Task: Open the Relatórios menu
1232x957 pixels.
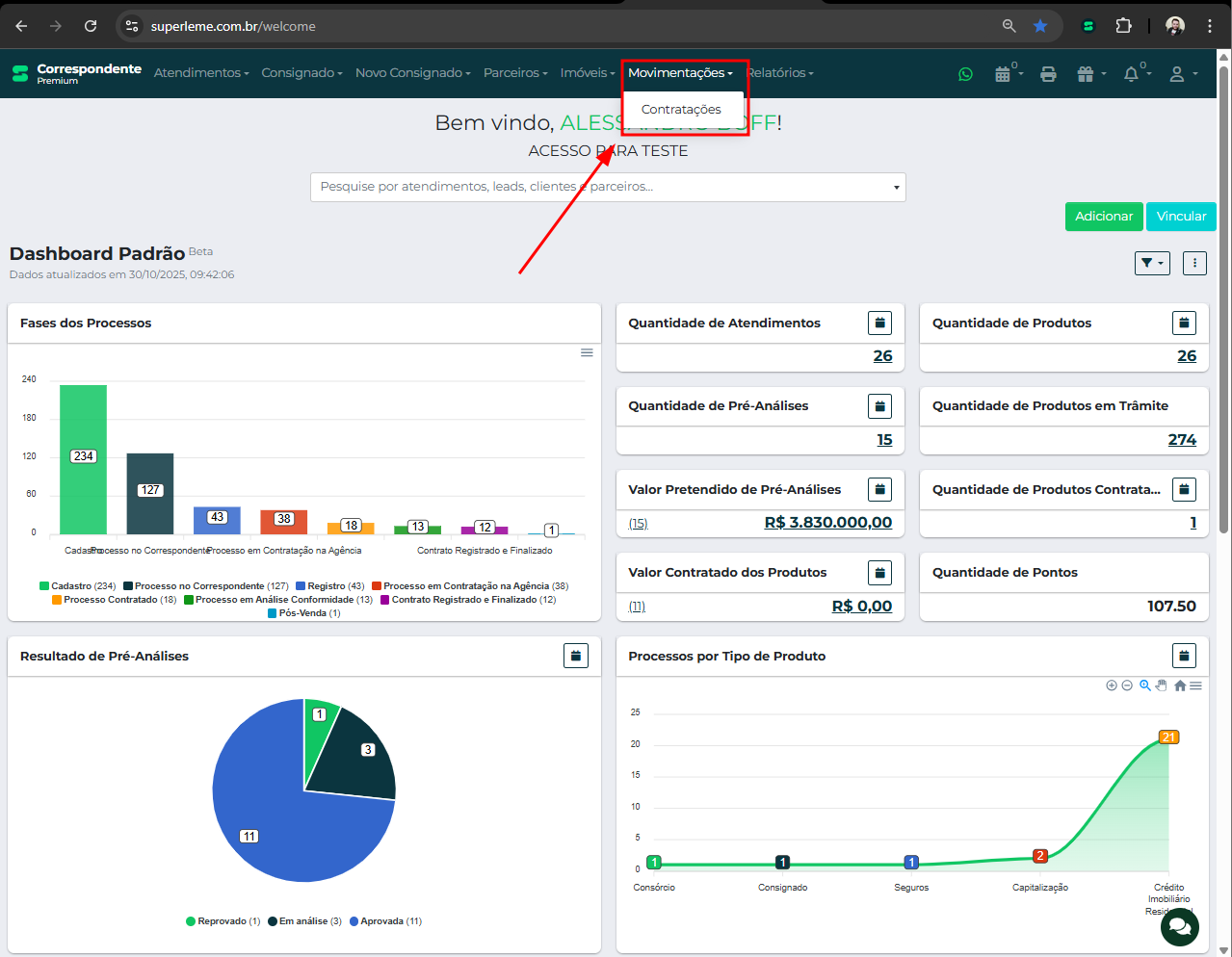Action: (x=780, y=73)
